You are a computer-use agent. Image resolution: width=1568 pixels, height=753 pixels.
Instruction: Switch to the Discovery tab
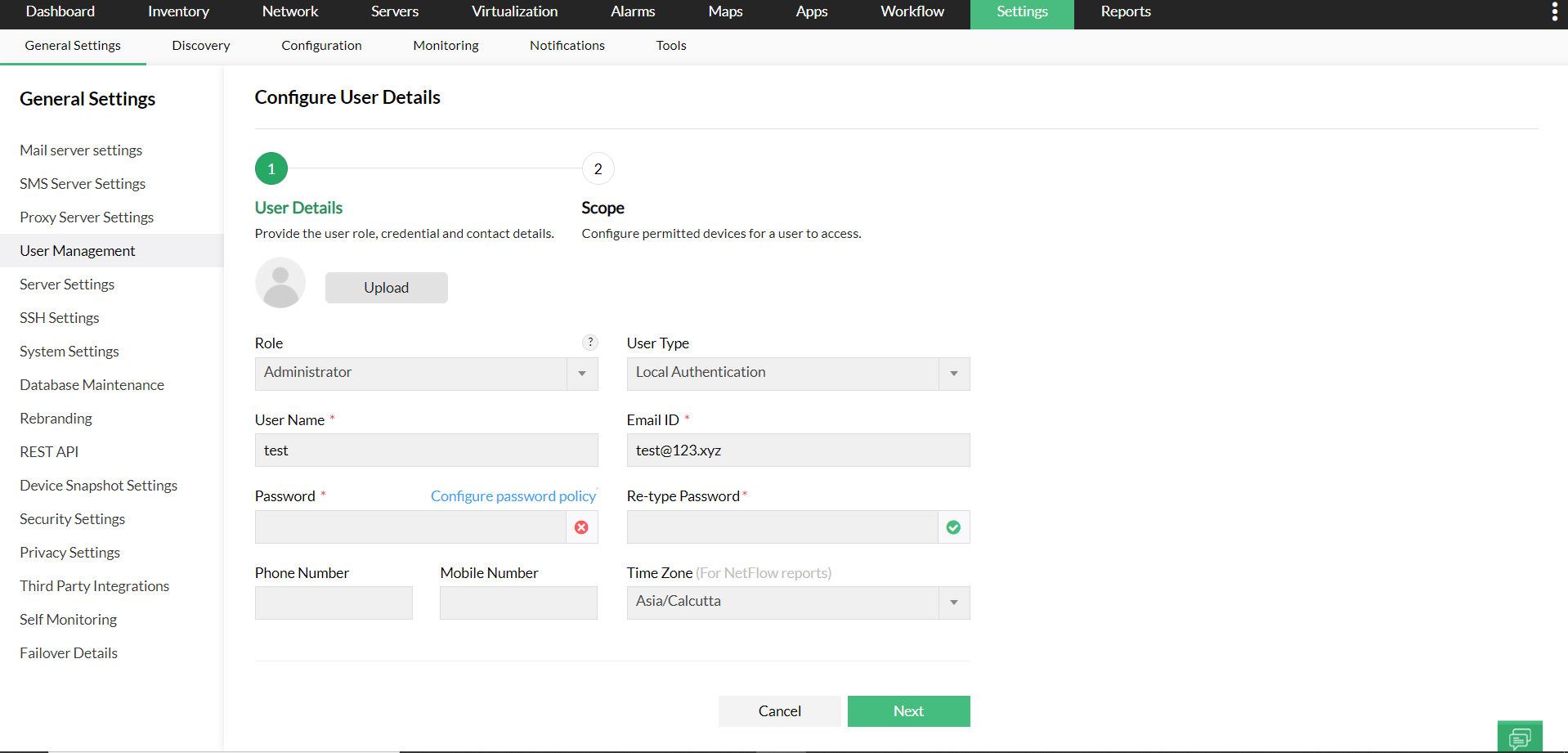tap(199, 45)
